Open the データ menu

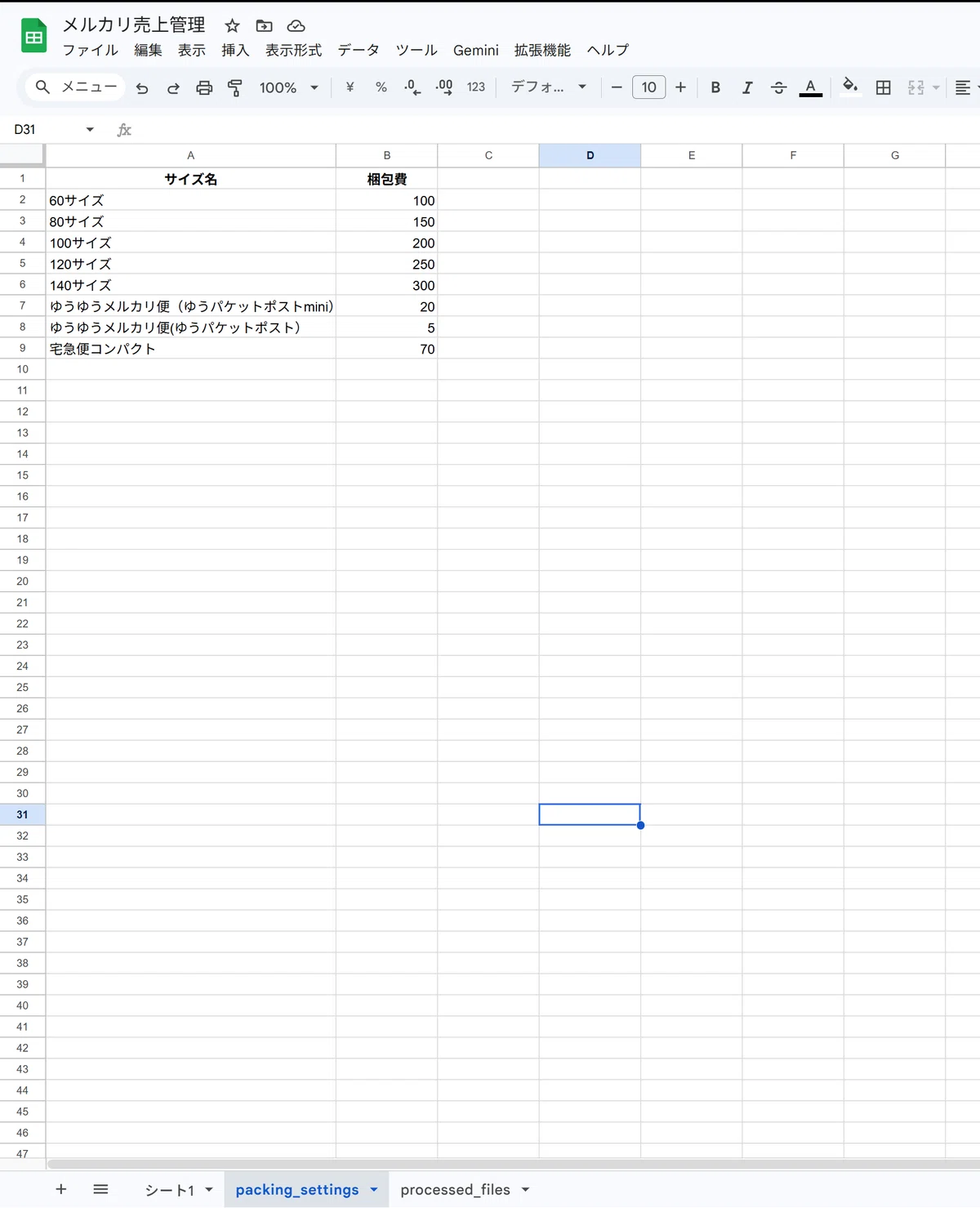359,50
